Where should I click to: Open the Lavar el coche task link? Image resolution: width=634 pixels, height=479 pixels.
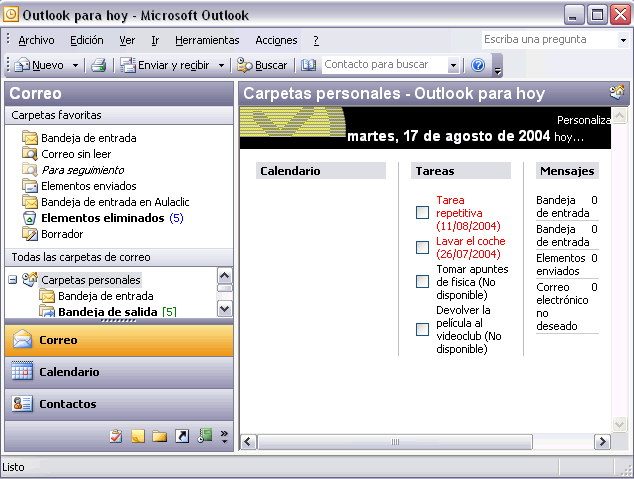pyautogui.click(x=471, y=247)
